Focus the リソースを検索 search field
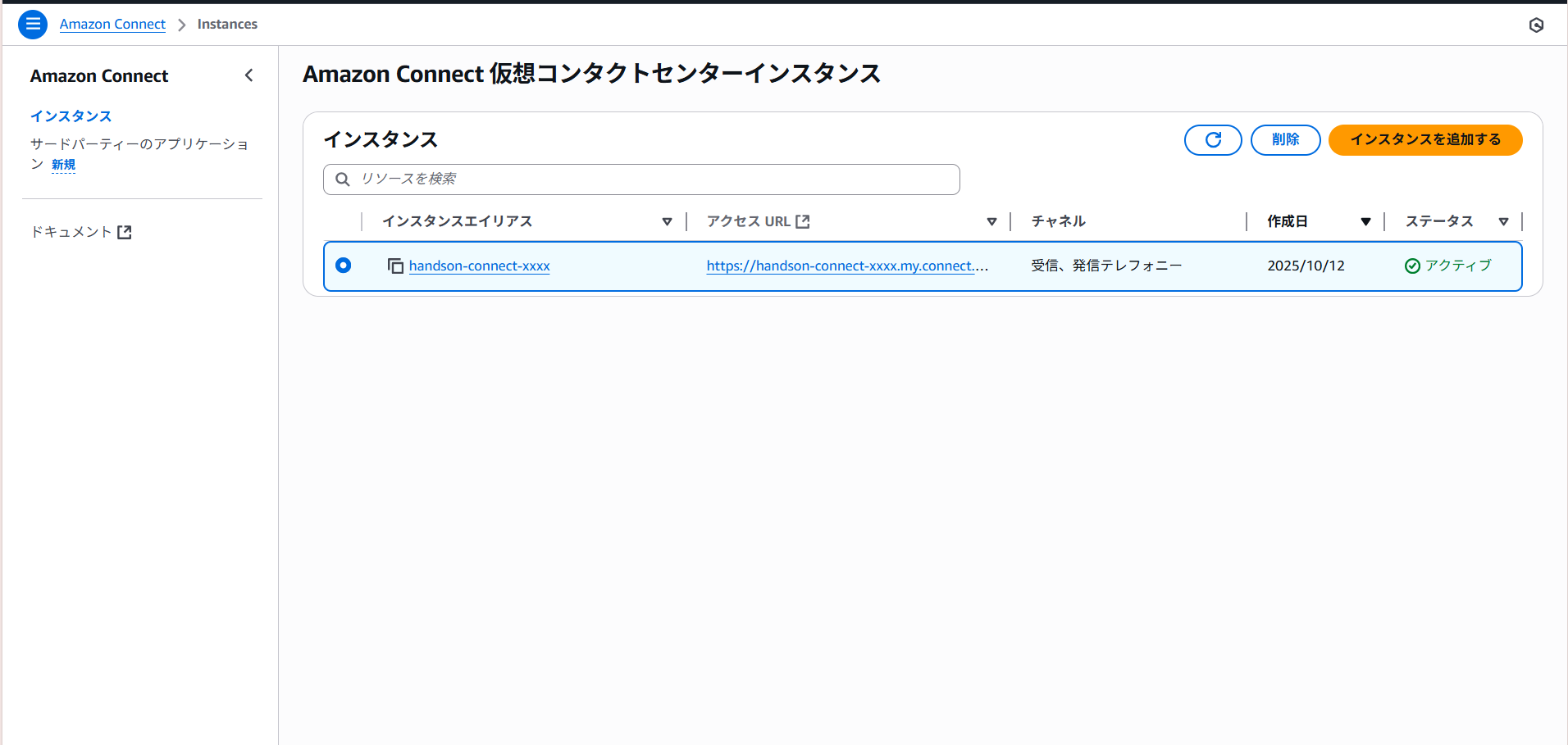Screen dimensions: 1568x745 coord(641,179)
